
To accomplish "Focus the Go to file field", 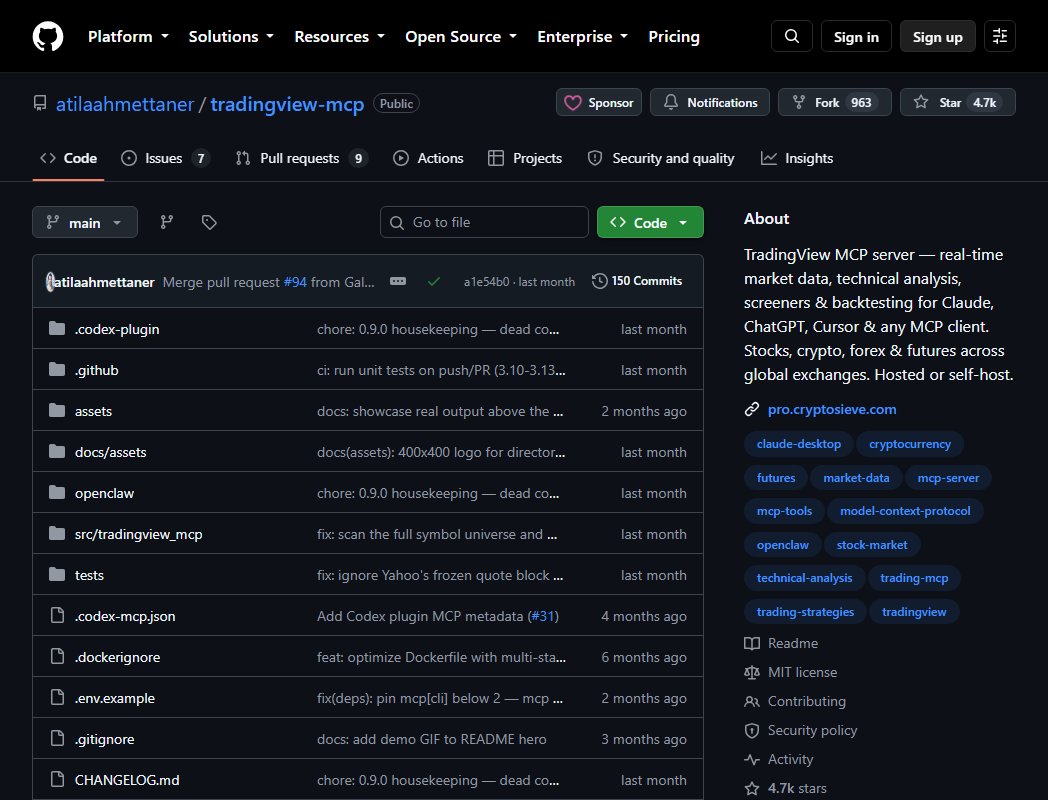I will coord(484,222).
